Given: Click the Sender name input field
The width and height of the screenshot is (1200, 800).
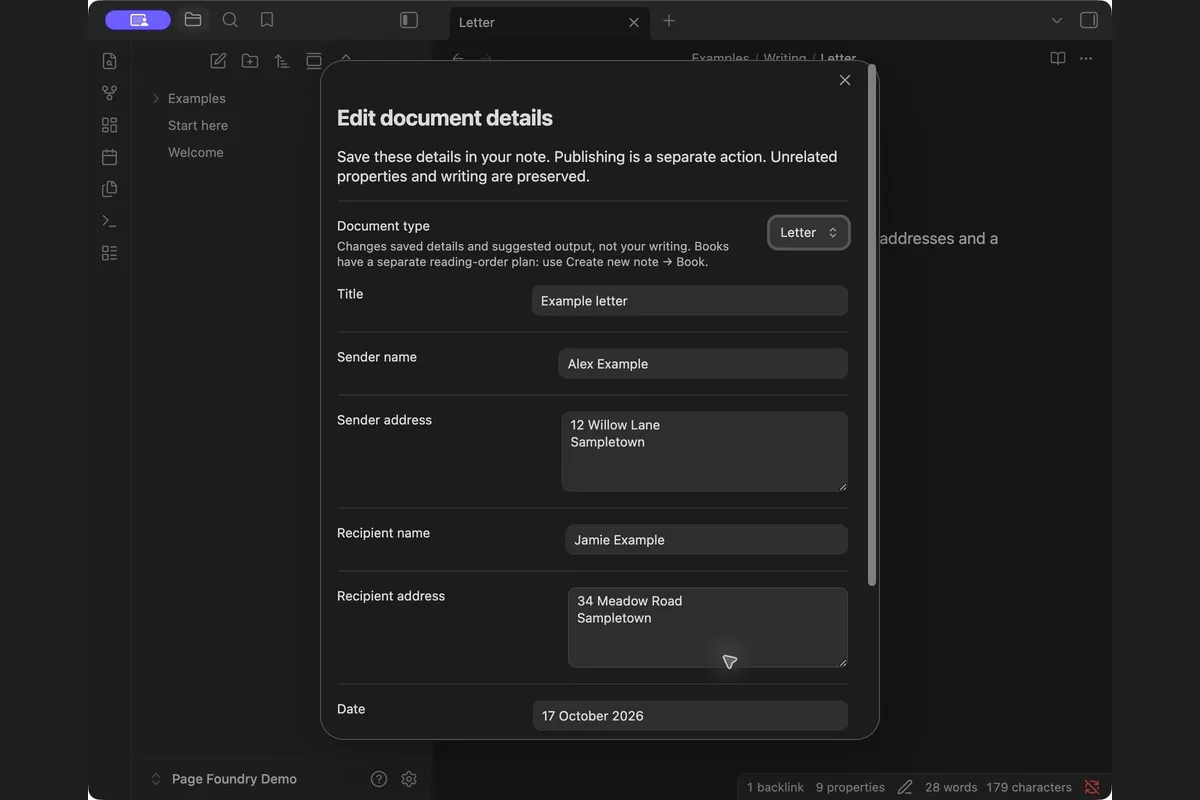Looking at the screenshot, I should tap(703, 364).
